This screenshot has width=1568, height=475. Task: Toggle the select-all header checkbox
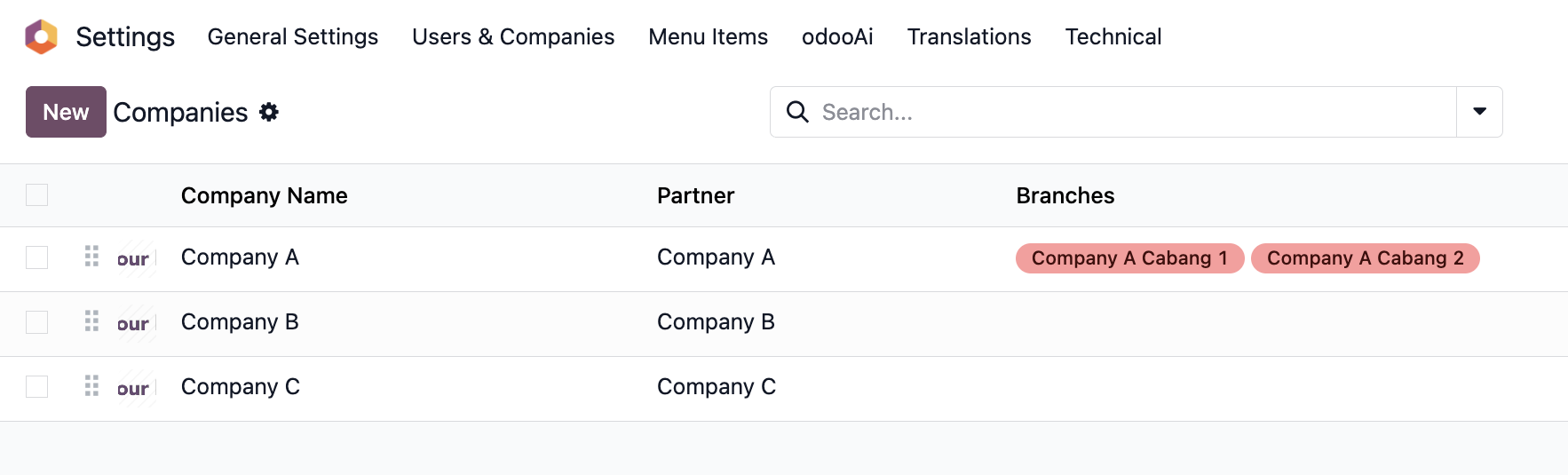tap(36, 194)
